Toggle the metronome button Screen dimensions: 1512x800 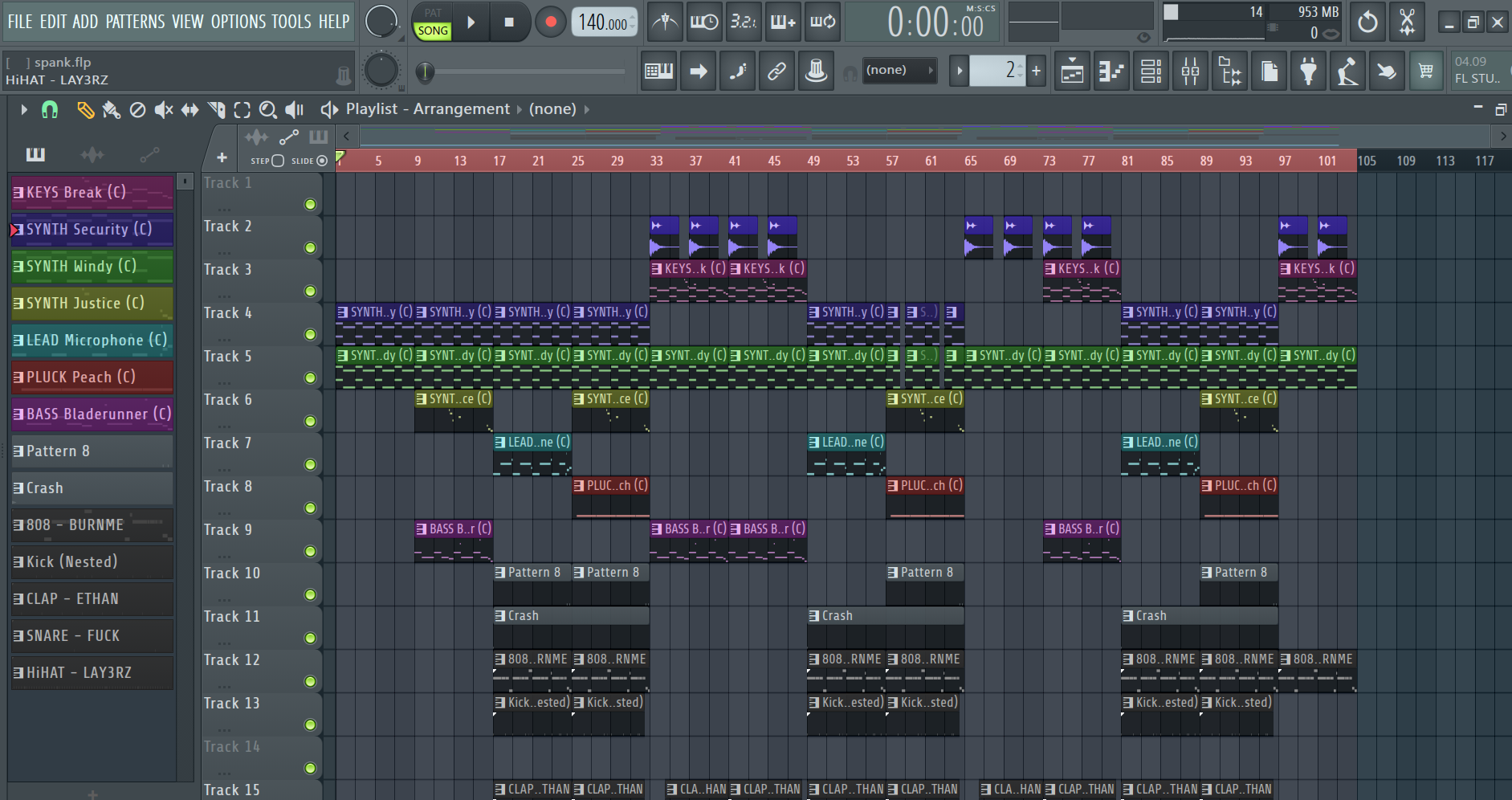[x=665, y=22]
